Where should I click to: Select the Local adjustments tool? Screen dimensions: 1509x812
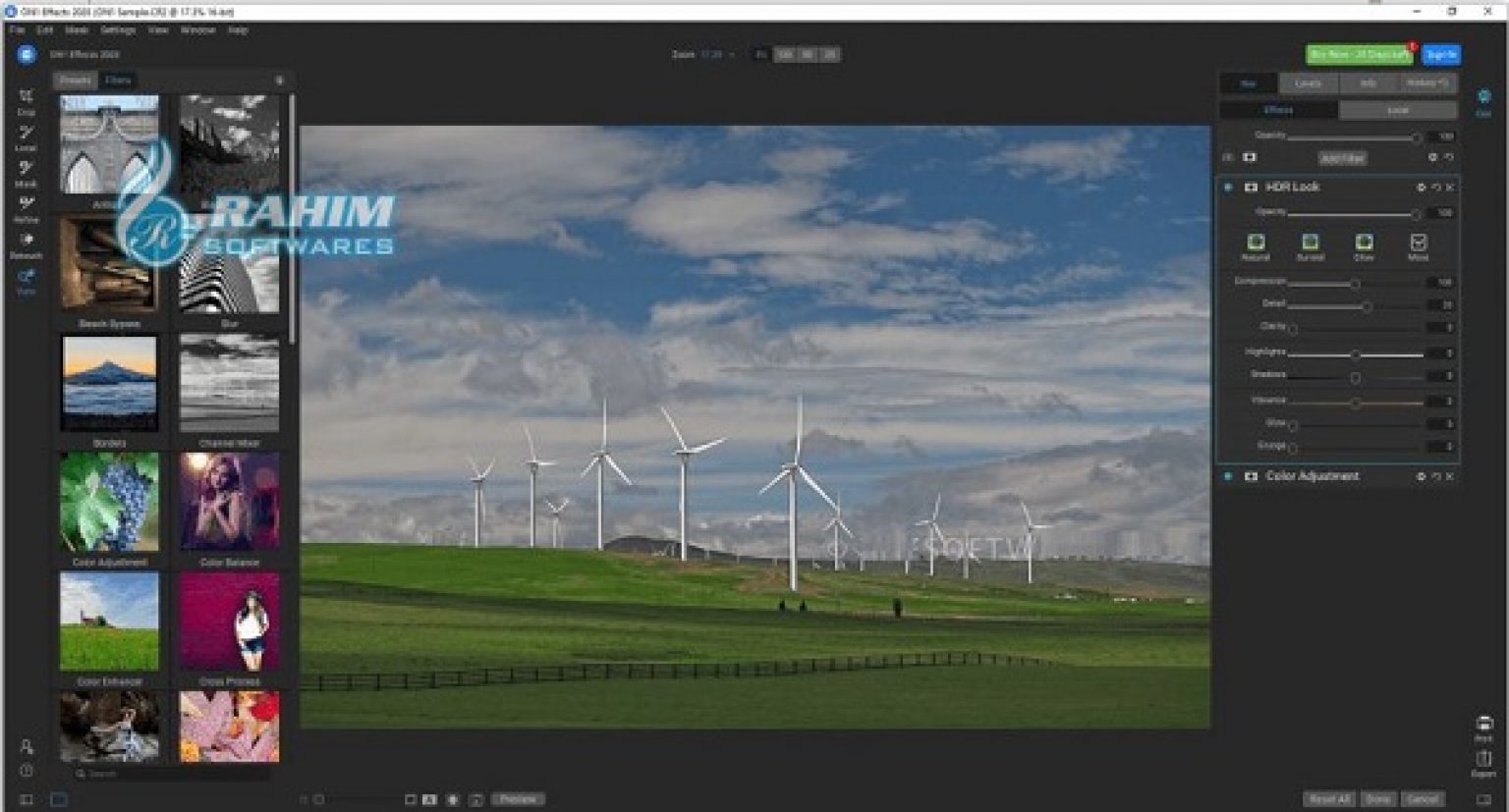27,134
